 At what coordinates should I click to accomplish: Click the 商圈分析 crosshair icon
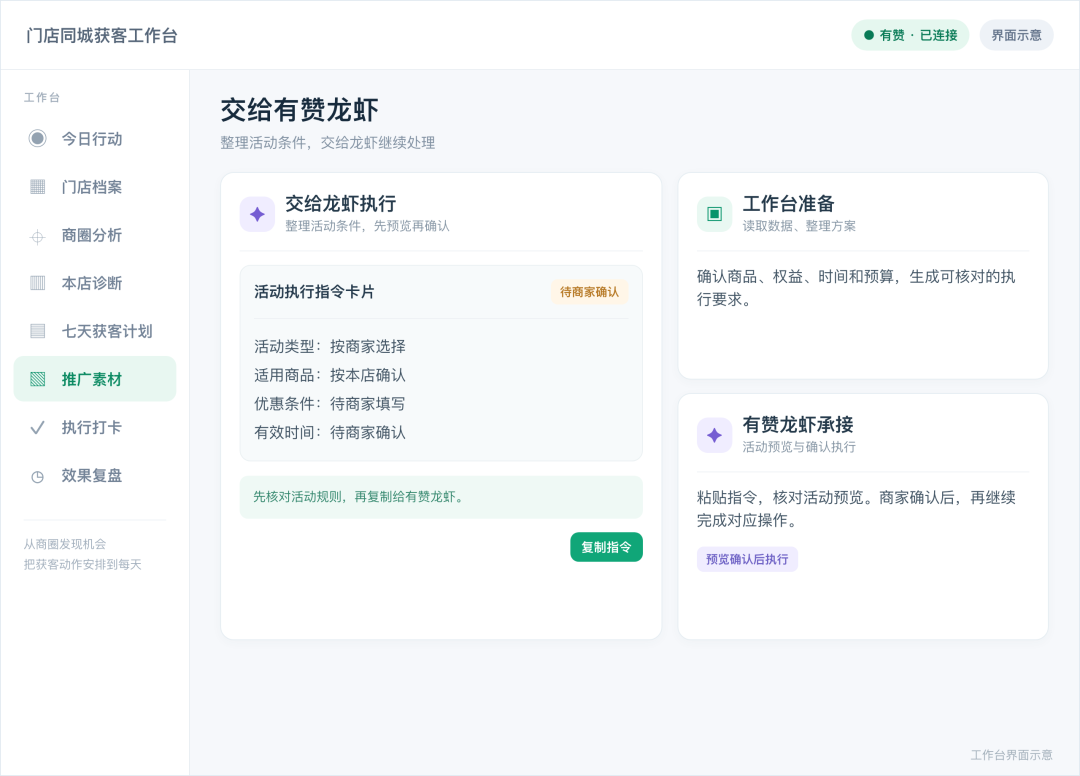pos(38,238)
